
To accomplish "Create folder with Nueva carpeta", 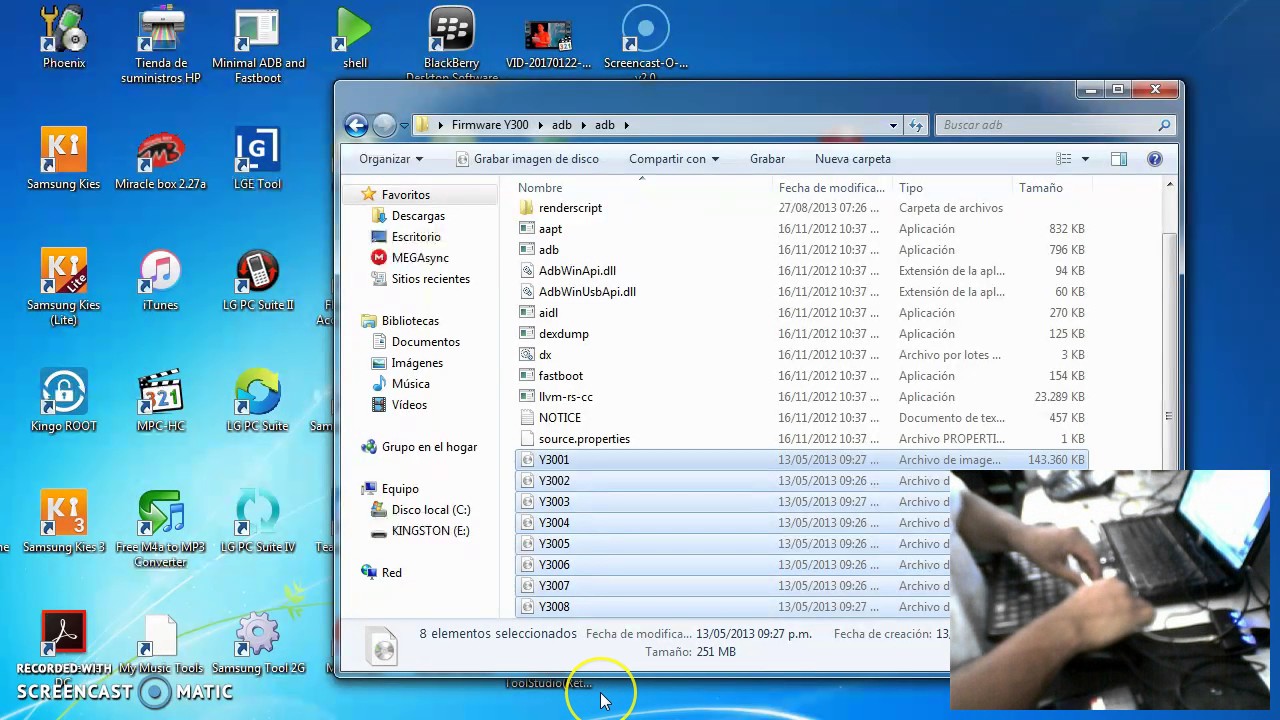I will click(853, 159).
